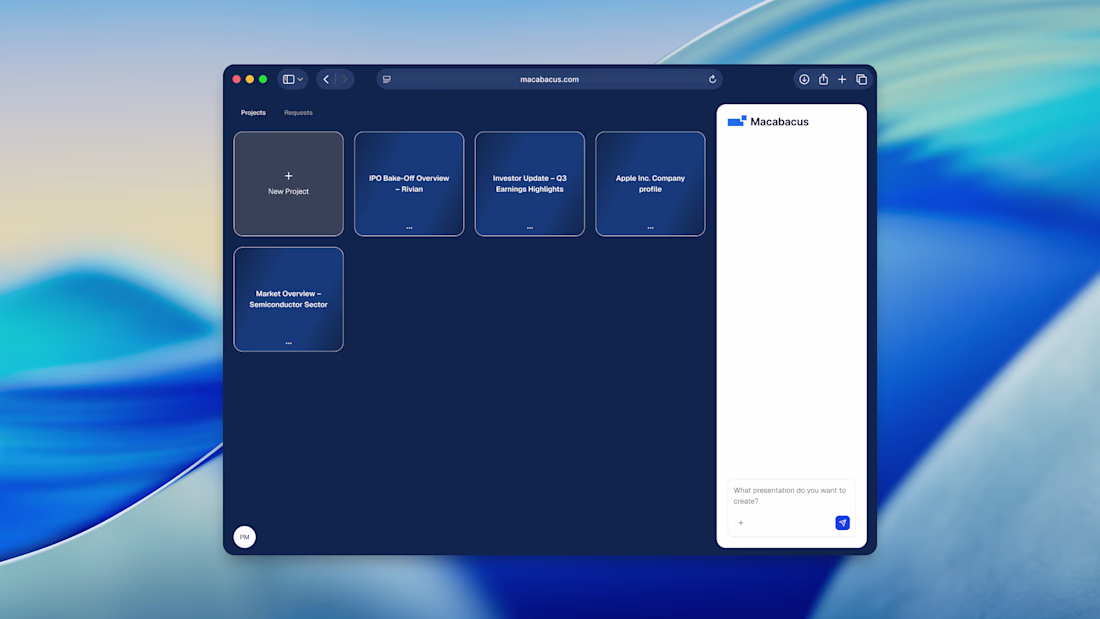Screen dimensions: 1100x619
Task: Minimize window with yellow button
Action: coord(250,79)
